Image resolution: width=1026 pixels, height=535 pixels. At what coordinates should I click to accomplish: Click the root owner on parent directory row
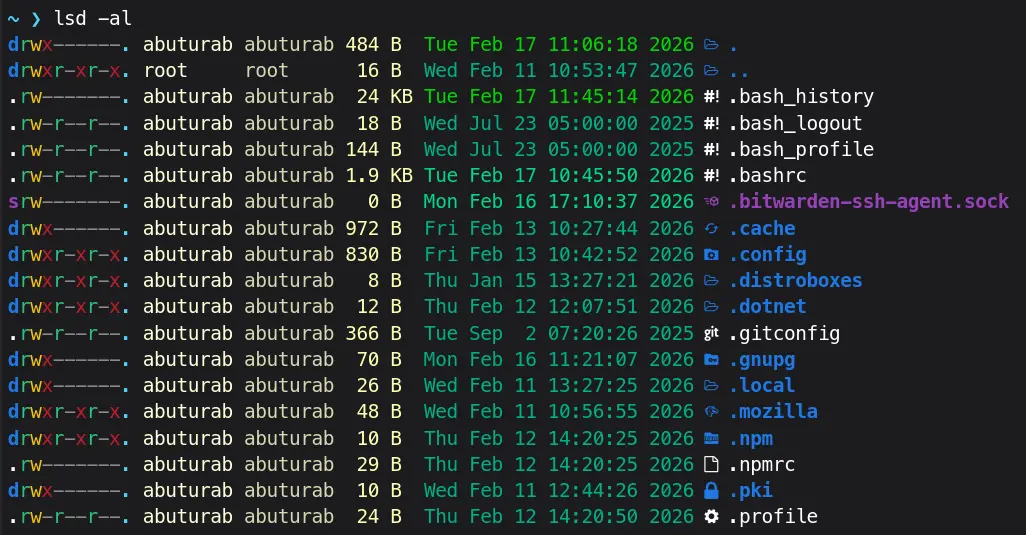pos(173,71)
